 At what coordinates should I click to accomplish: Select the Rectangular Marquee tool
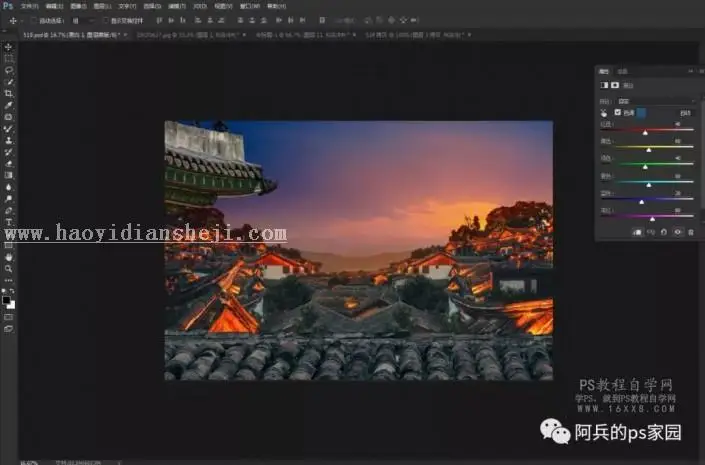pyautogui.click(x=8, y=58)
